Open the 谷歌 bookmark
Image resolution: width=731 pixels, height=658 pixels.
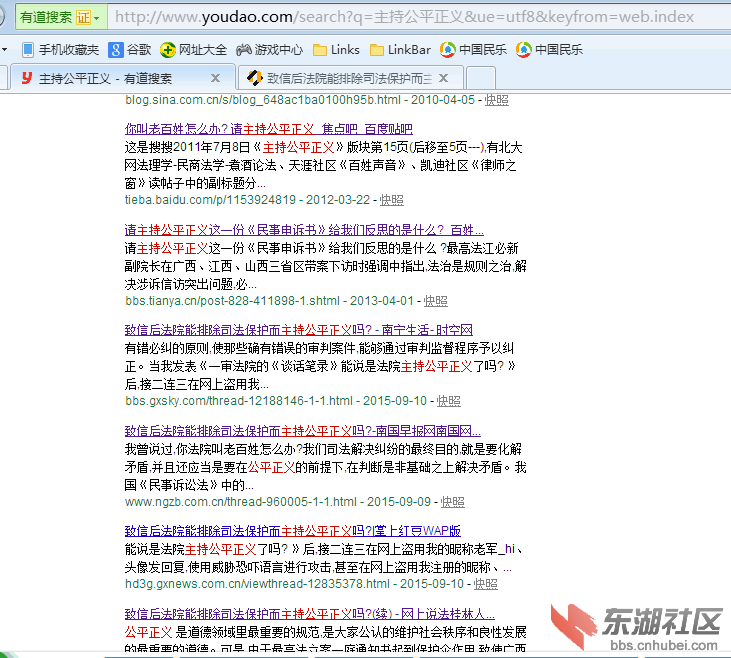pyautogui.click(x=130, y=49)
